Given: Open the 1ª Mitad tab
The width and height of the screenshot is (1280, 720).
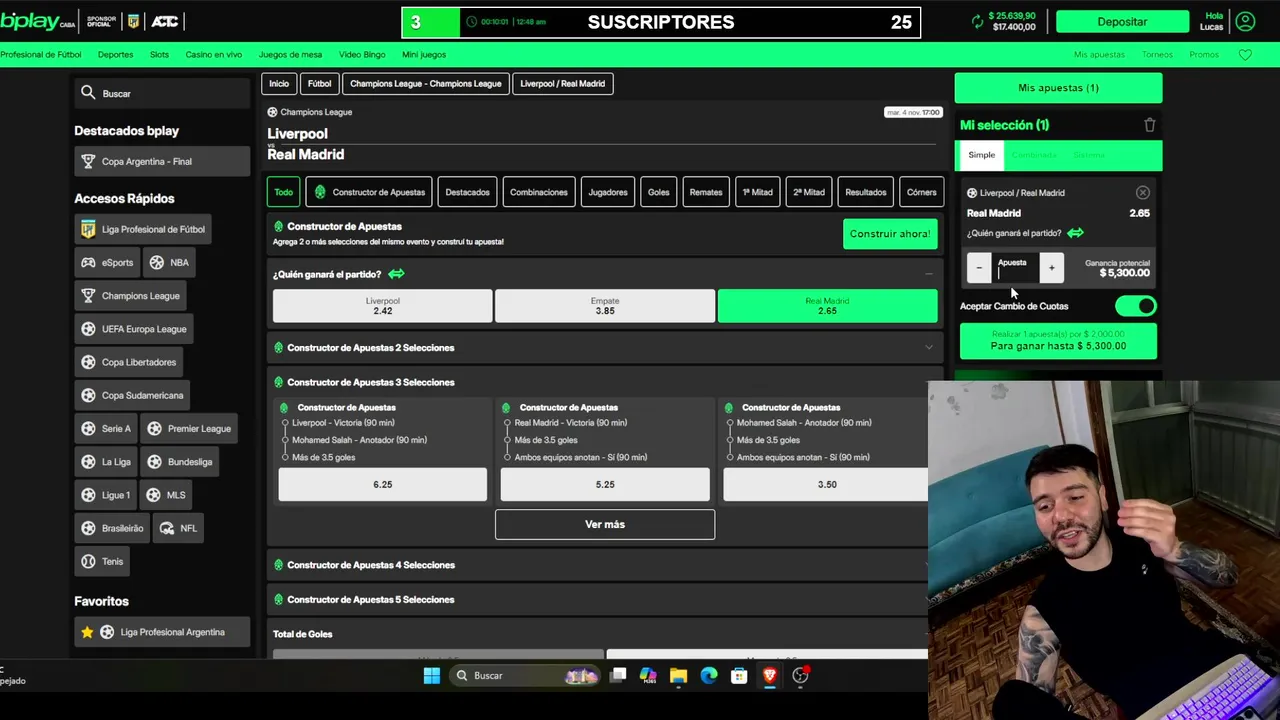Looking at the screenshot, I should coord(757,192).
